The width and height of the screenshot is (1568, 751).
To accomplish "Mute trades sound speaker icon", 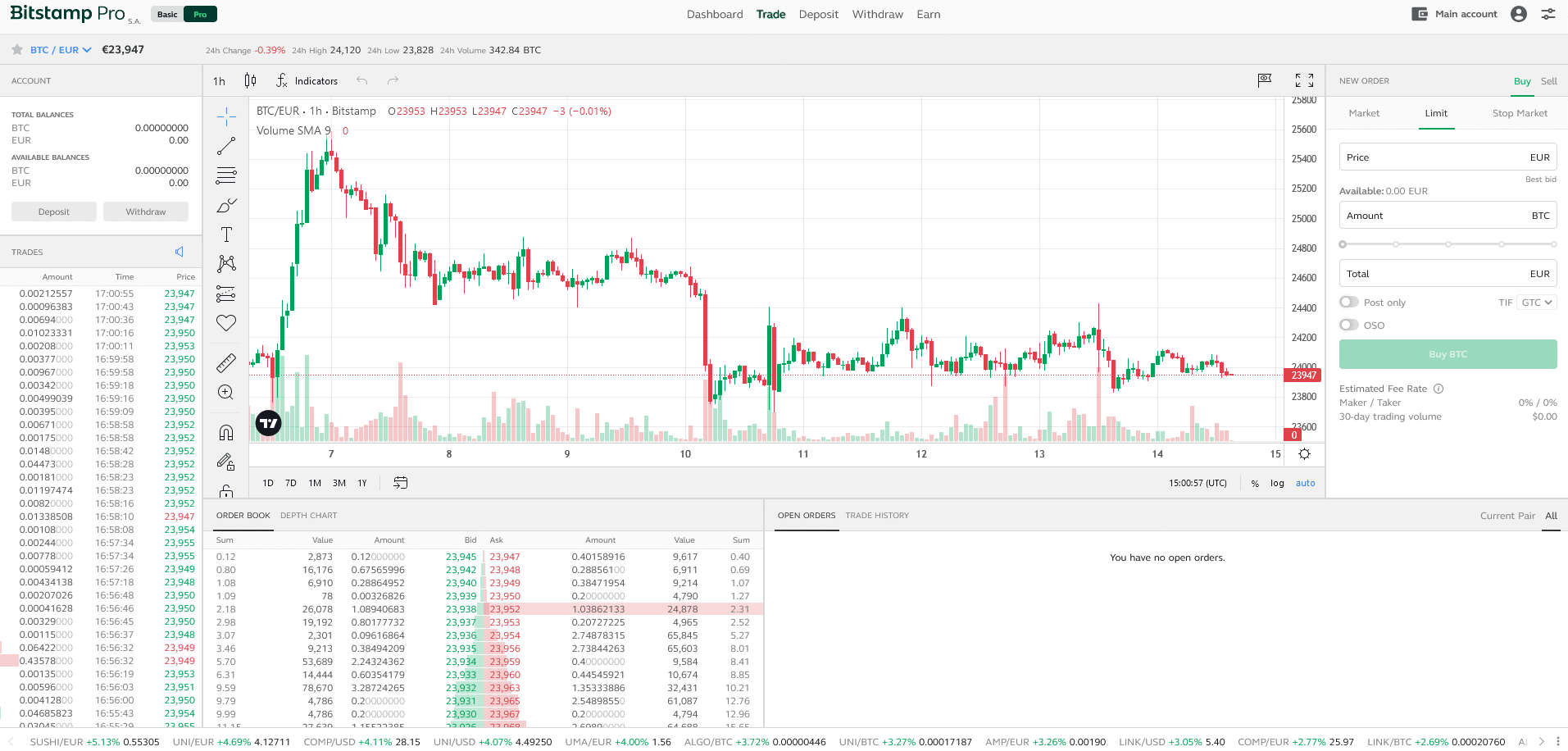I will pyautogui.click(x=180, y=252).
